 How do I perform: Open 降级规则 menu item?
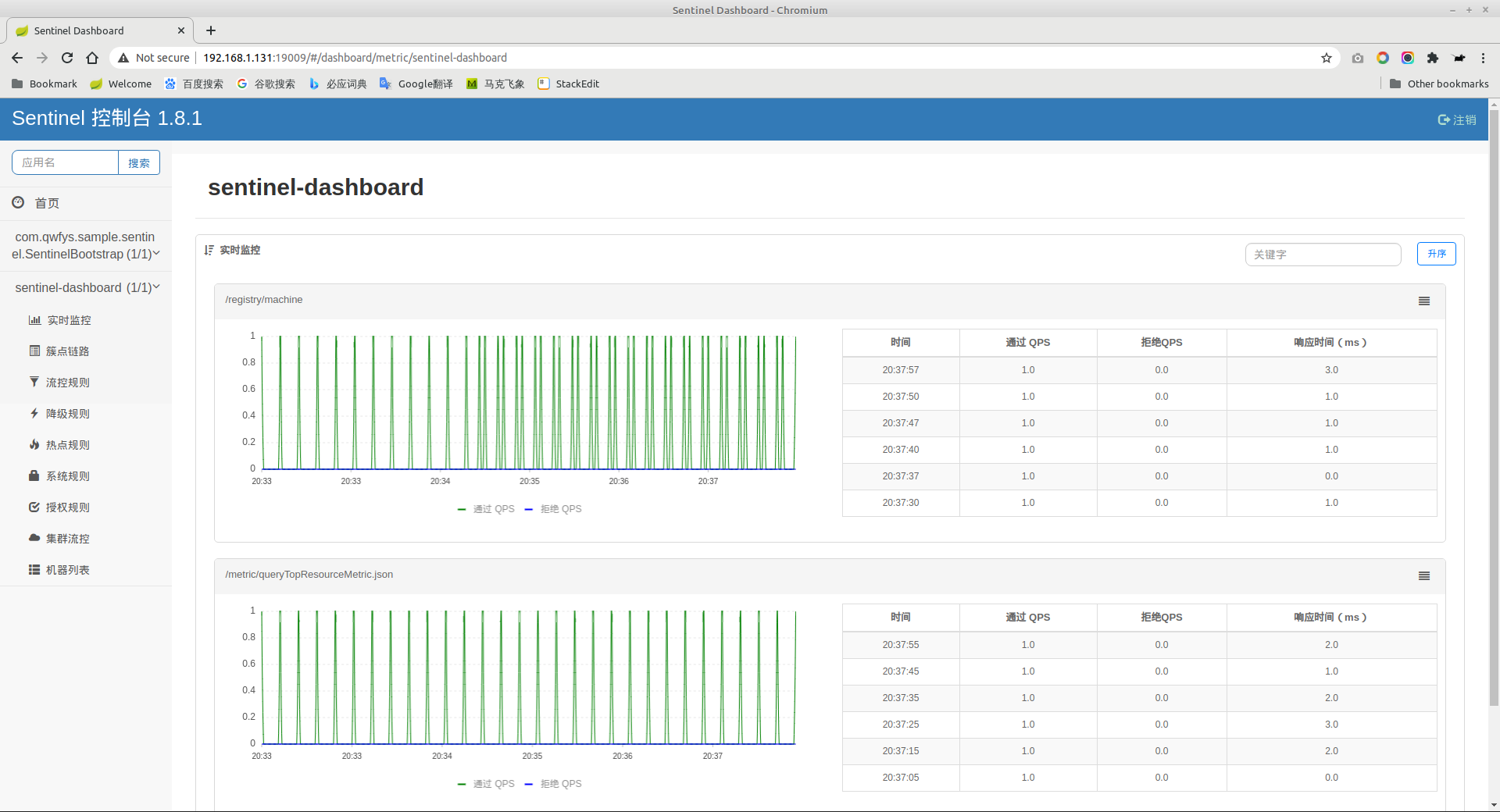pyautogui.click(x=67, y=414)
